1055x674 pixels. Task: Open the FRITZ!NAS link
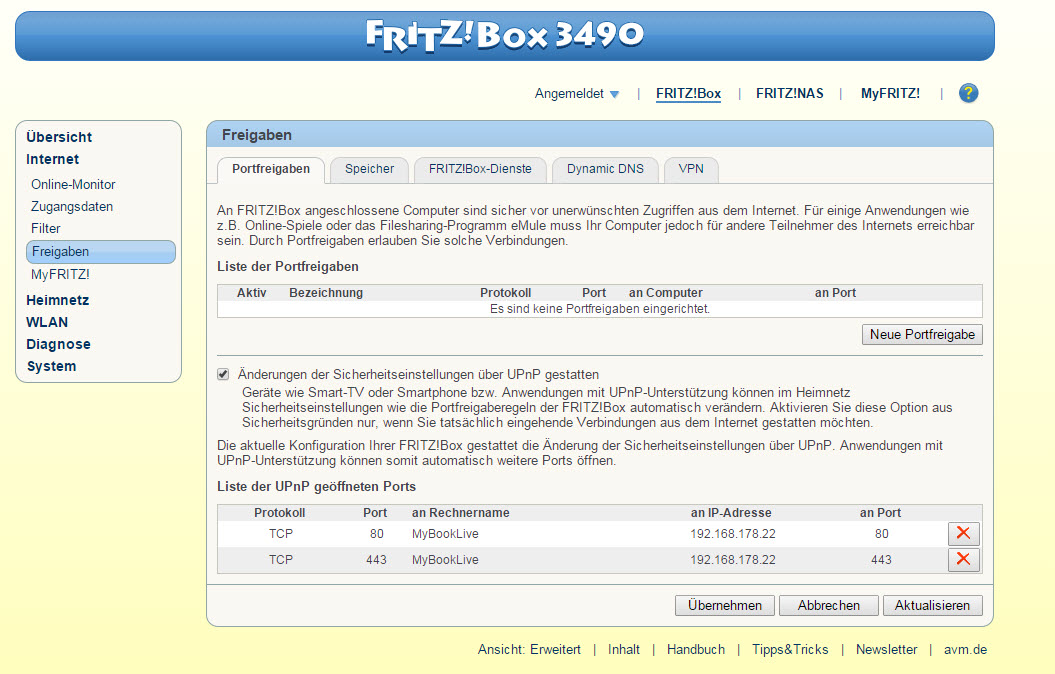click(789, 94)
